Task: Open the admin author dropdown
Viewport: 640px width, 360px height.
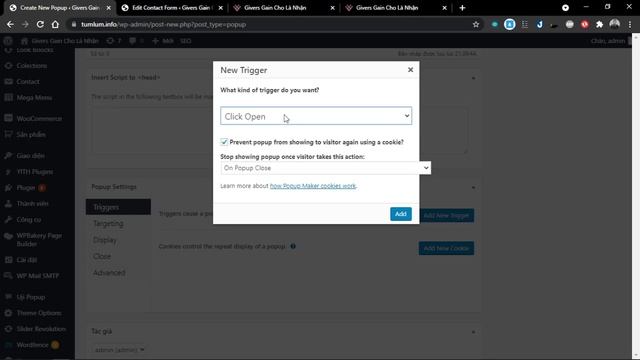Action: (118, 350)
